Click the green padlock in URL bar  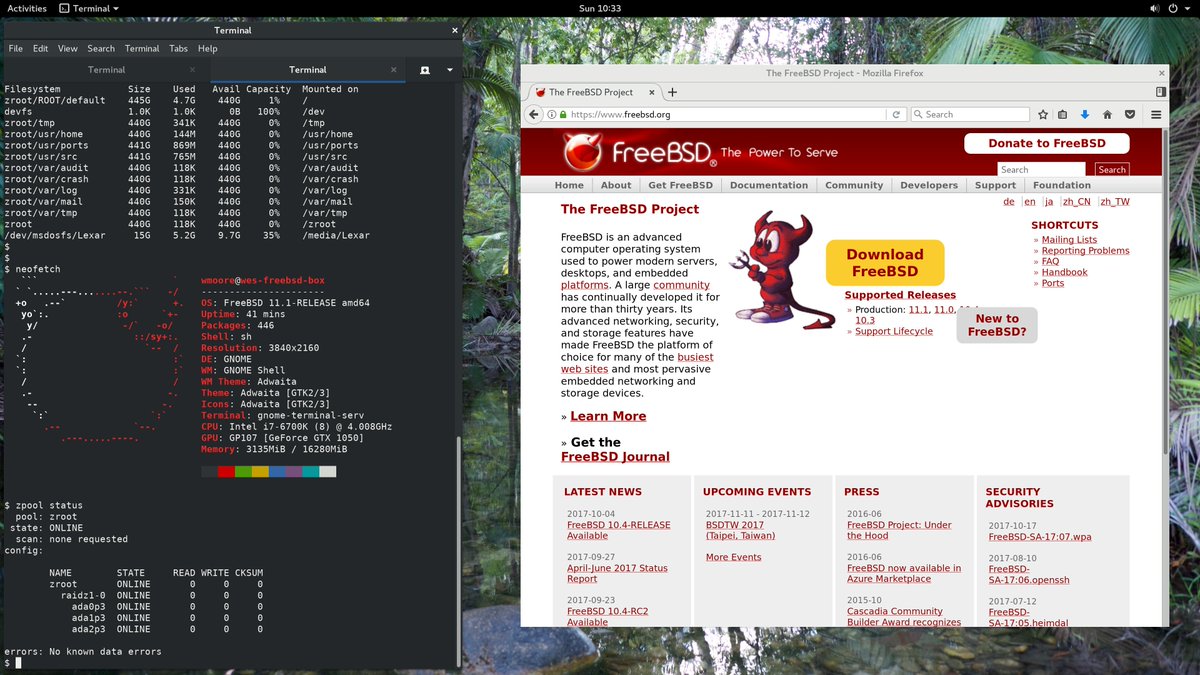563,114
